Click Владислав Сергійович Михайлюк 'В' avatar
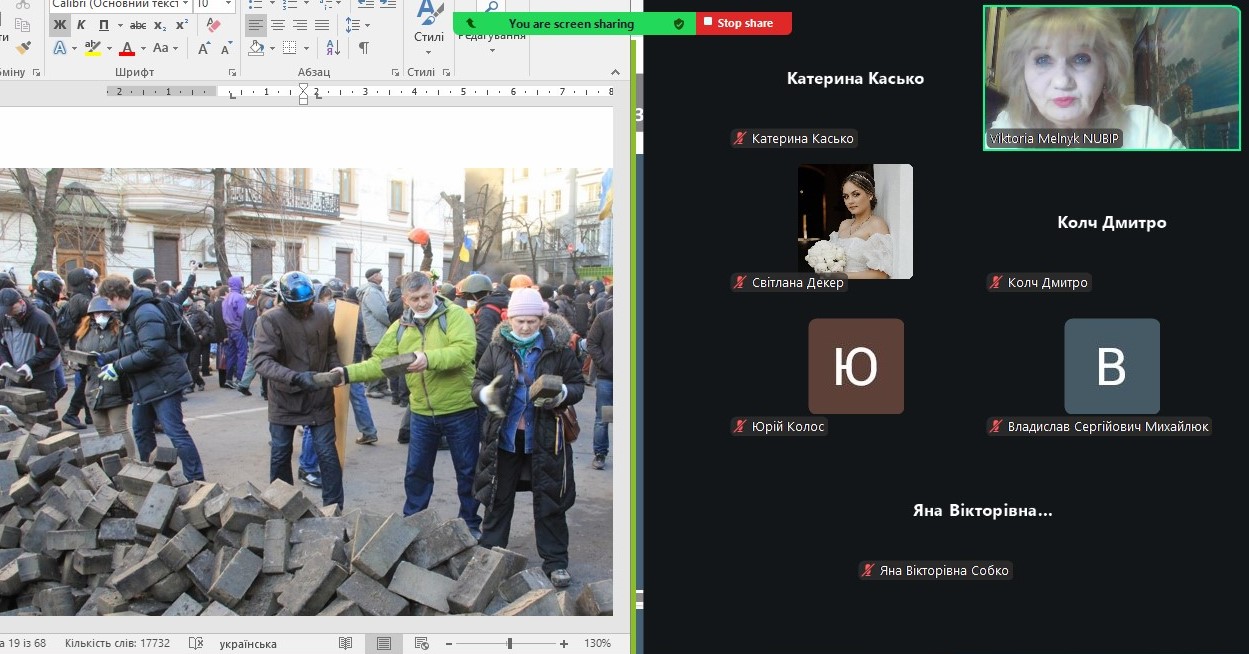1249x654 pixels. tap(1112, 366)
